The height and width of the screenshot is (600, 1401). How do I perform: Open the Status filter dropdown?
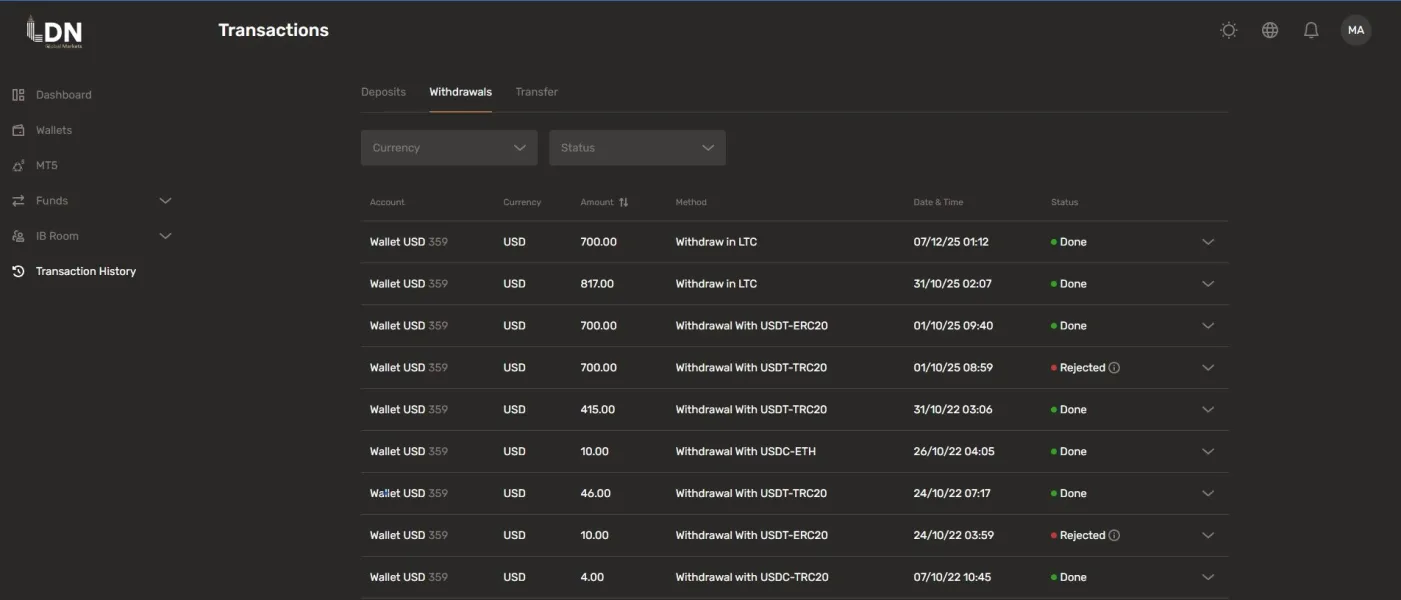[637, 148]
